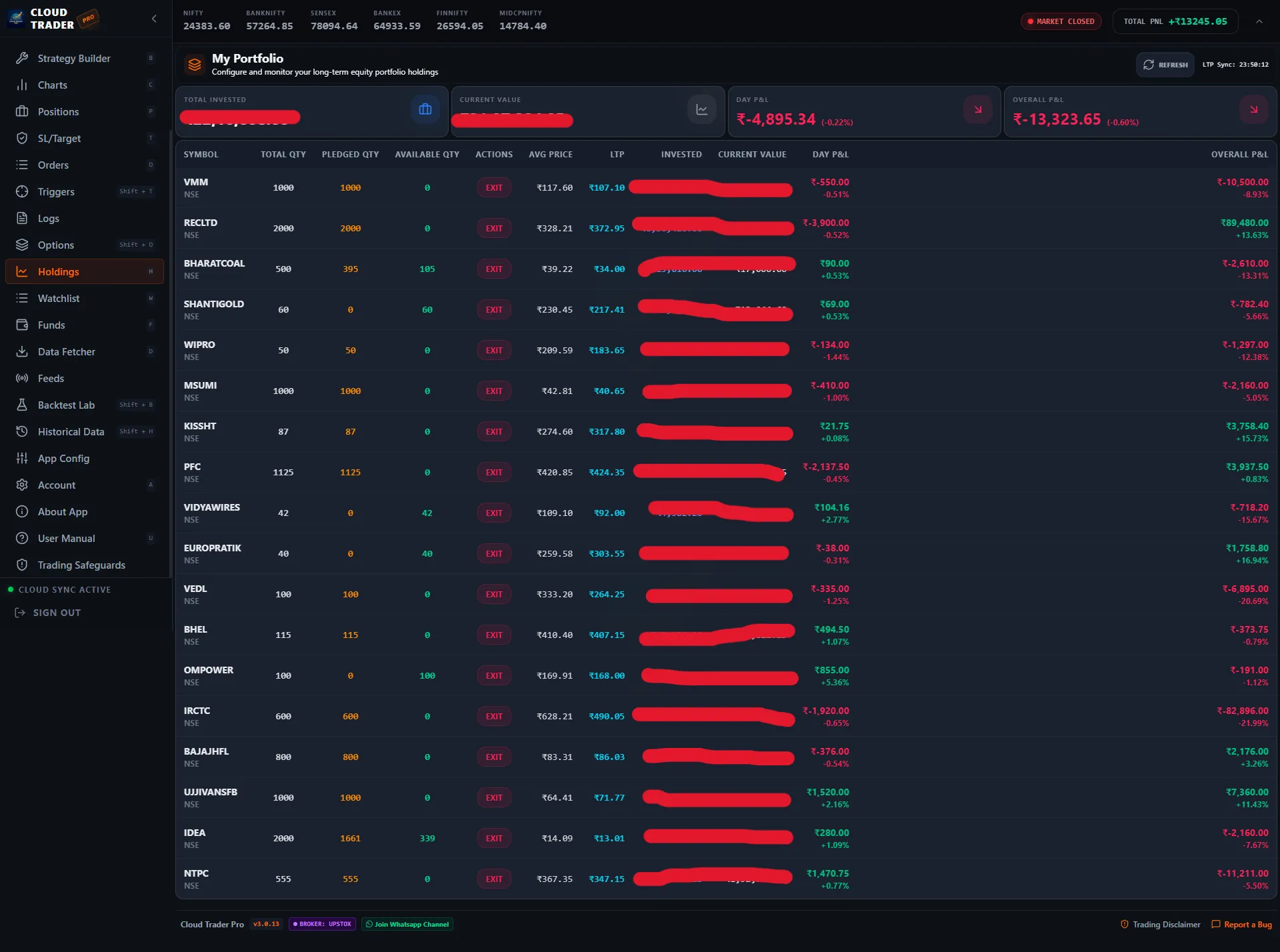The width and height of the screenshot is (1280, 952).
Task: Open Backtest Lab flask icon
Action: (22, 405)
